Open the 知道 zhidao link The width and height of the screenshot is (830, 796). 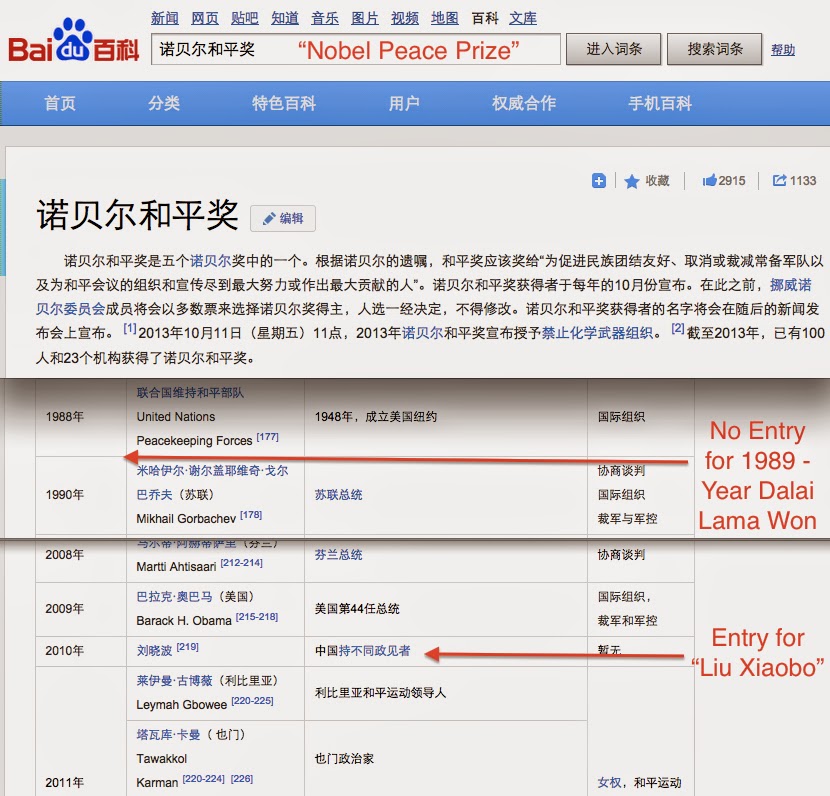point(285,19)
